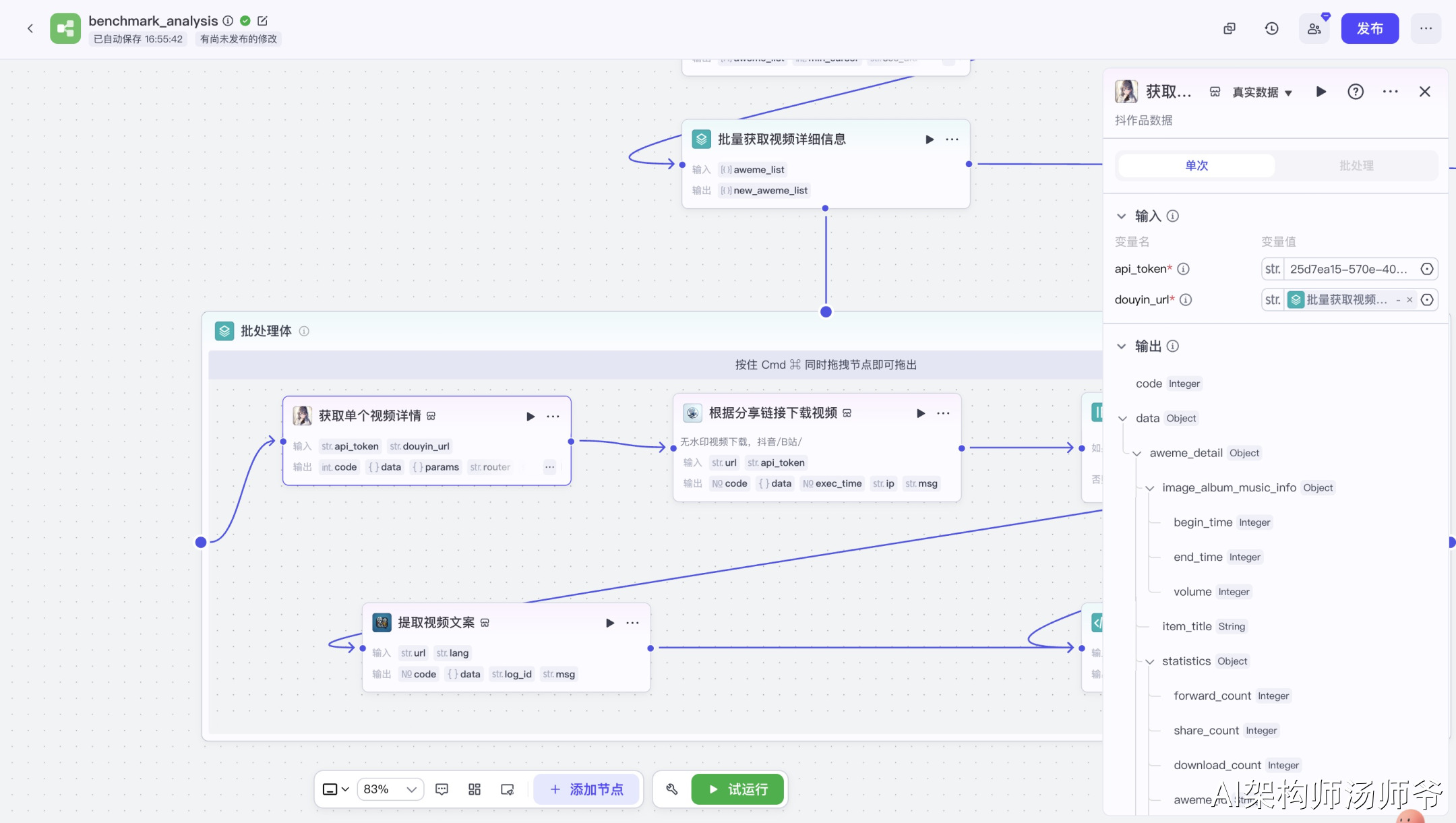The width and height of the screenshot is (1456, 823).
Task: Collapse the statistics Object tree node
Action: (x=1150, y=662)
